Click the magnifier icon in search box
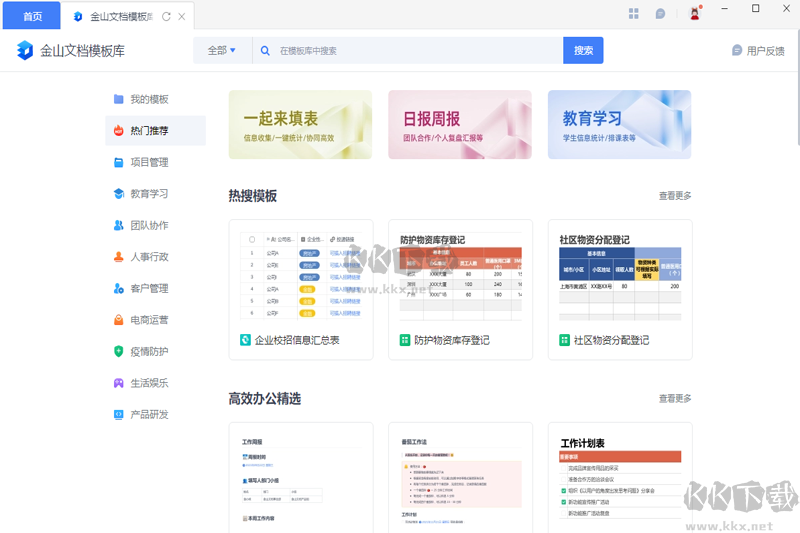The height and width of the screenshot is (533, 800). click(265, 50)
